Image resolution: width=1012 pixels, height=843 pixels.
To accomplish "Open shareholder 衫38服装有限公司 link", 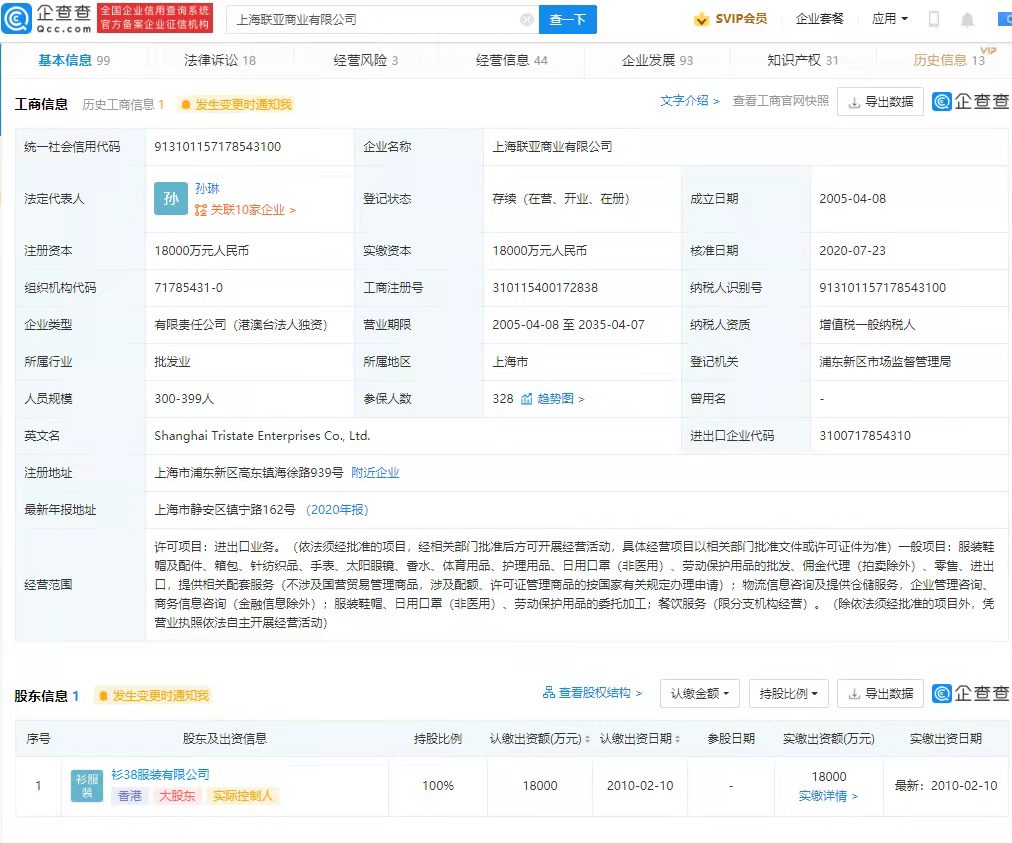I will tap(160, 774).
